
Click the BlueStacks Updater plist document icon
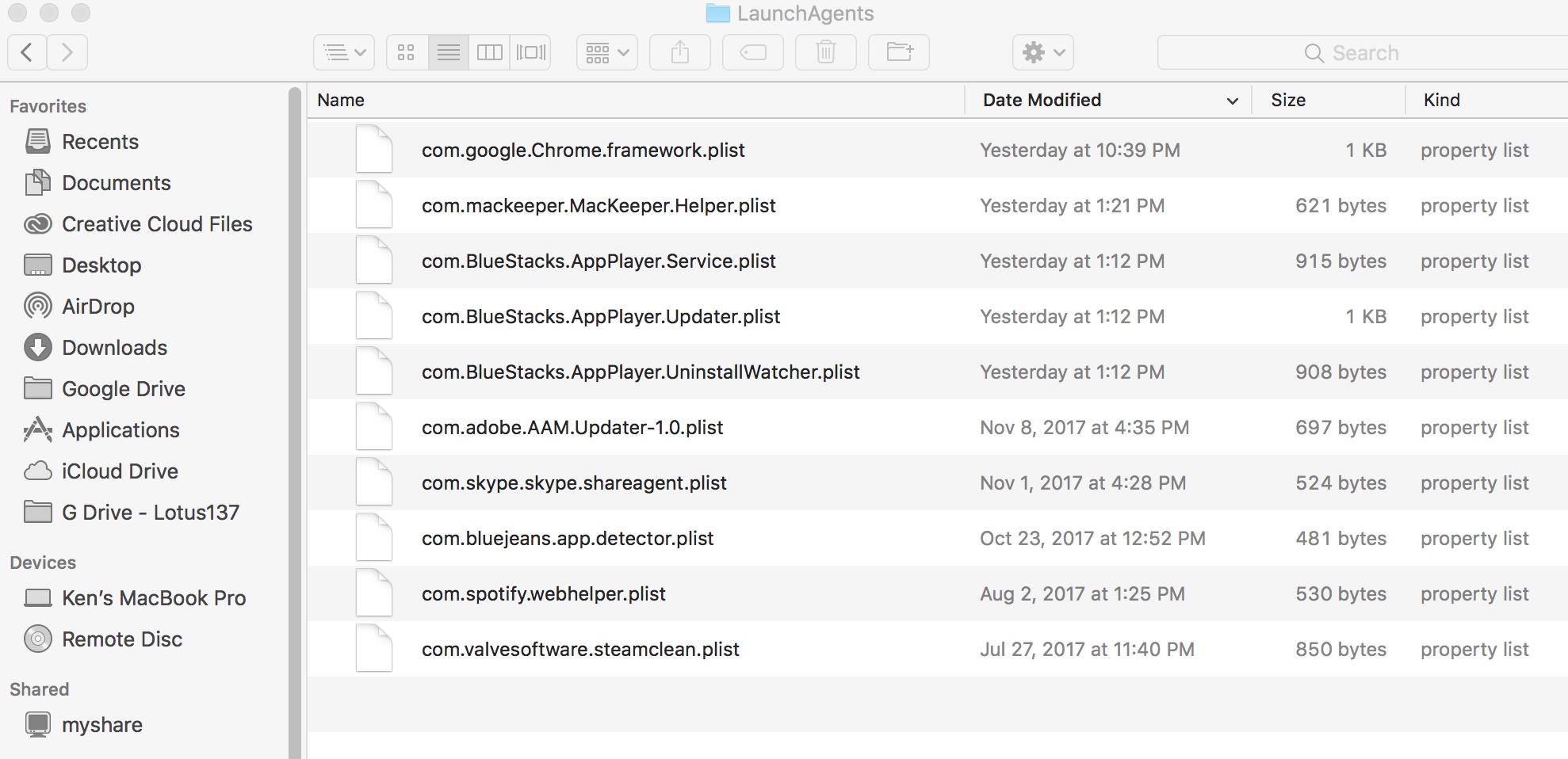374,315
